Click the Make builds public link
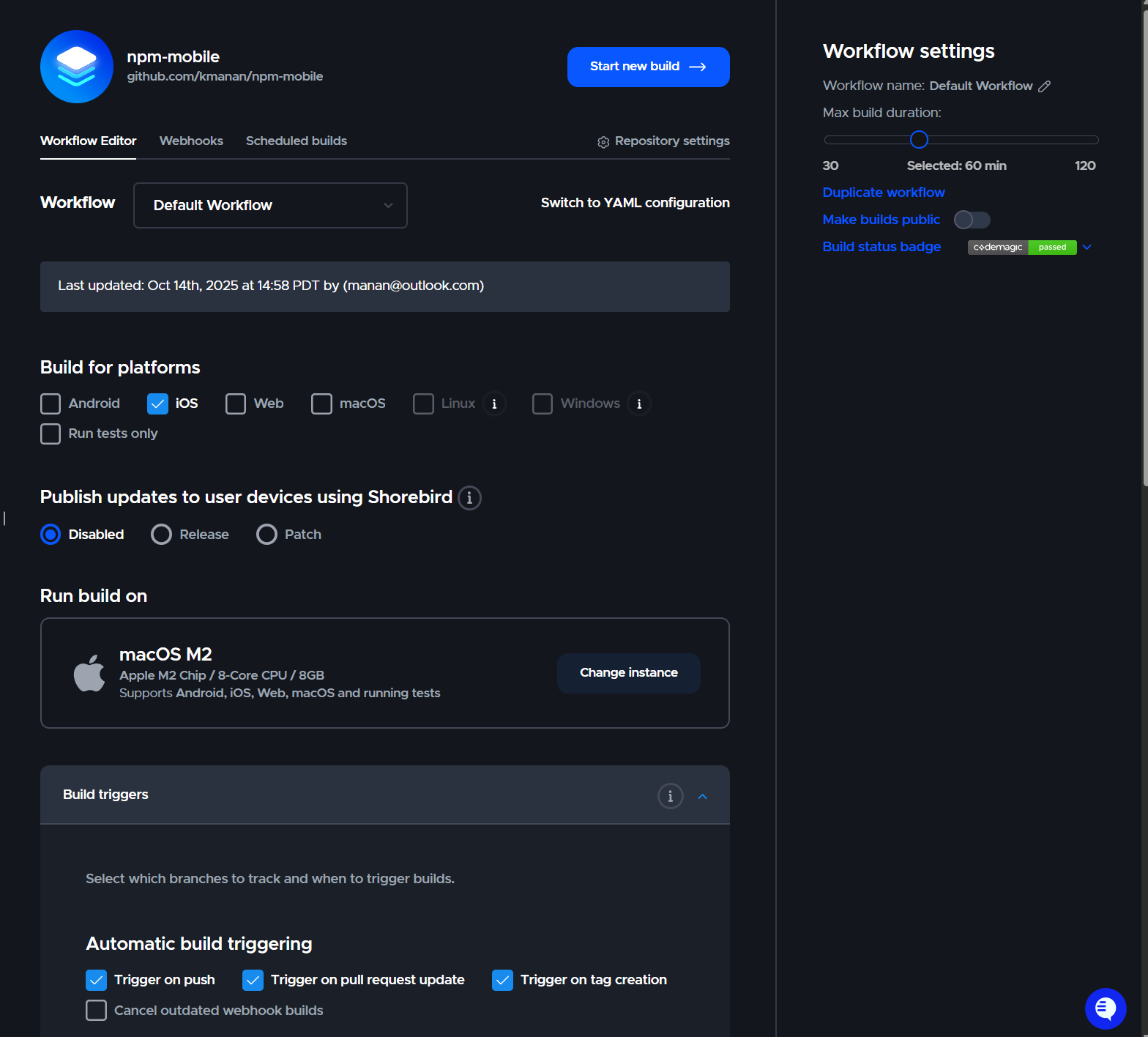The image size is (1148, 1037). (x=881, y=220)
